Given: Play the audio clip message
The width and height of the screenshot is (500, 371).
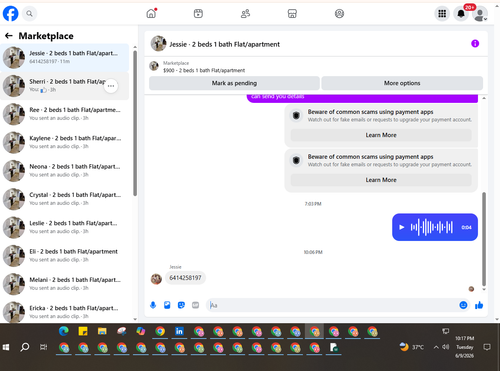Looking at the screenshot, I should (x=402, y=227).
